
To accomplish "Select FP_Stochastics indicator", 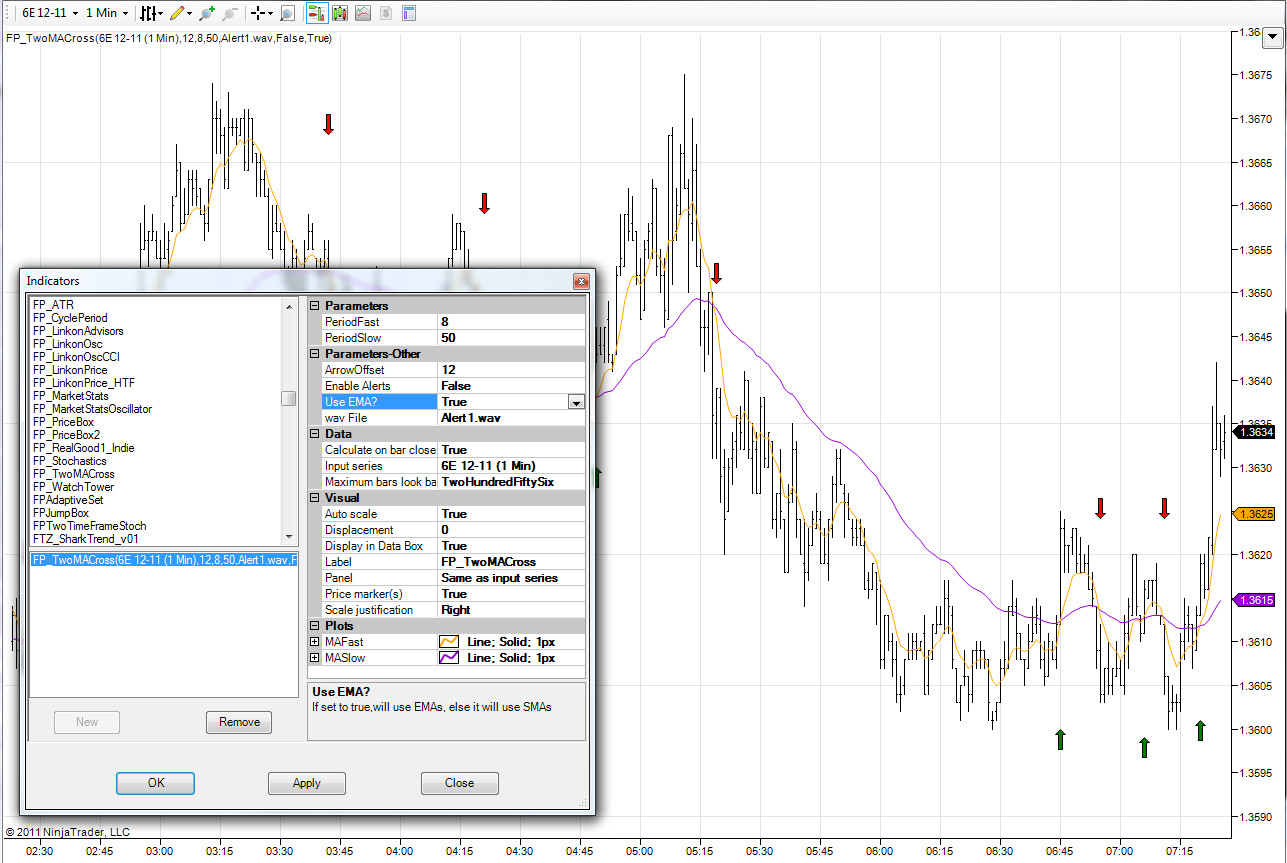I will pyautogui.click(x=69, y=461).
